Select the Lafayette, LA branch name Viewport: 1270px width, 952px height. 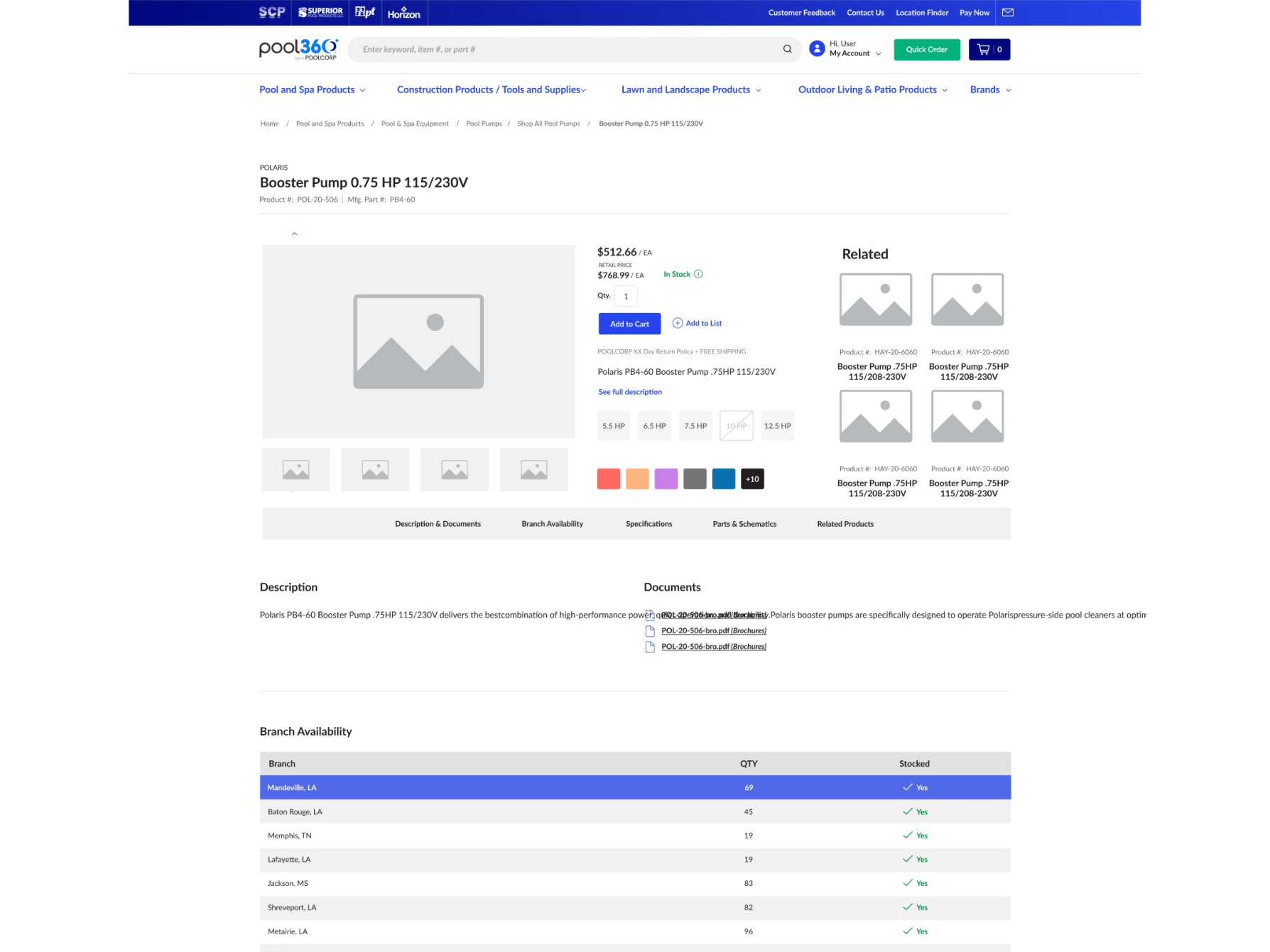click(x=289, y=860)
